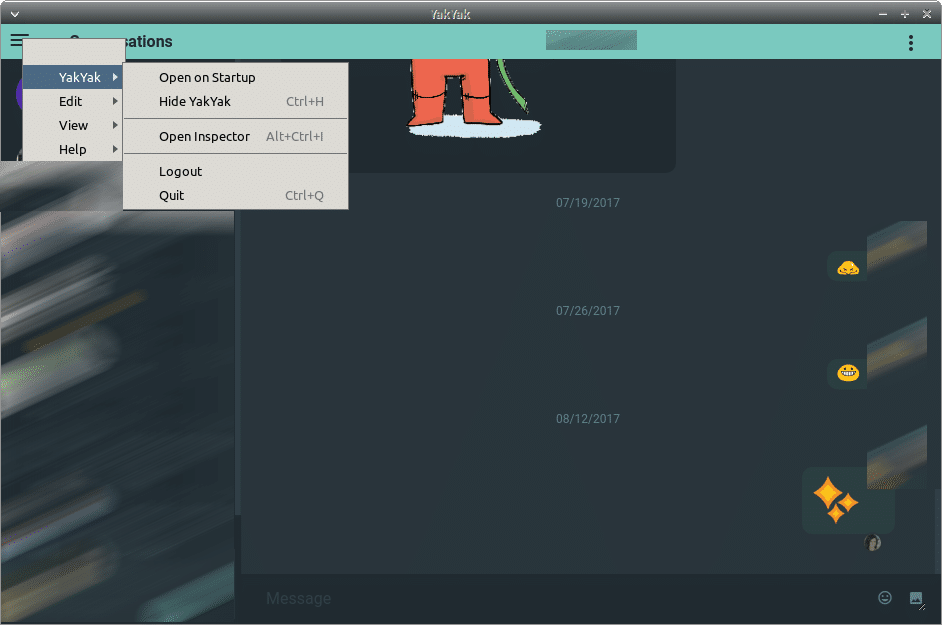
Task: Close the YakYak window
Action: pos(927,14)
